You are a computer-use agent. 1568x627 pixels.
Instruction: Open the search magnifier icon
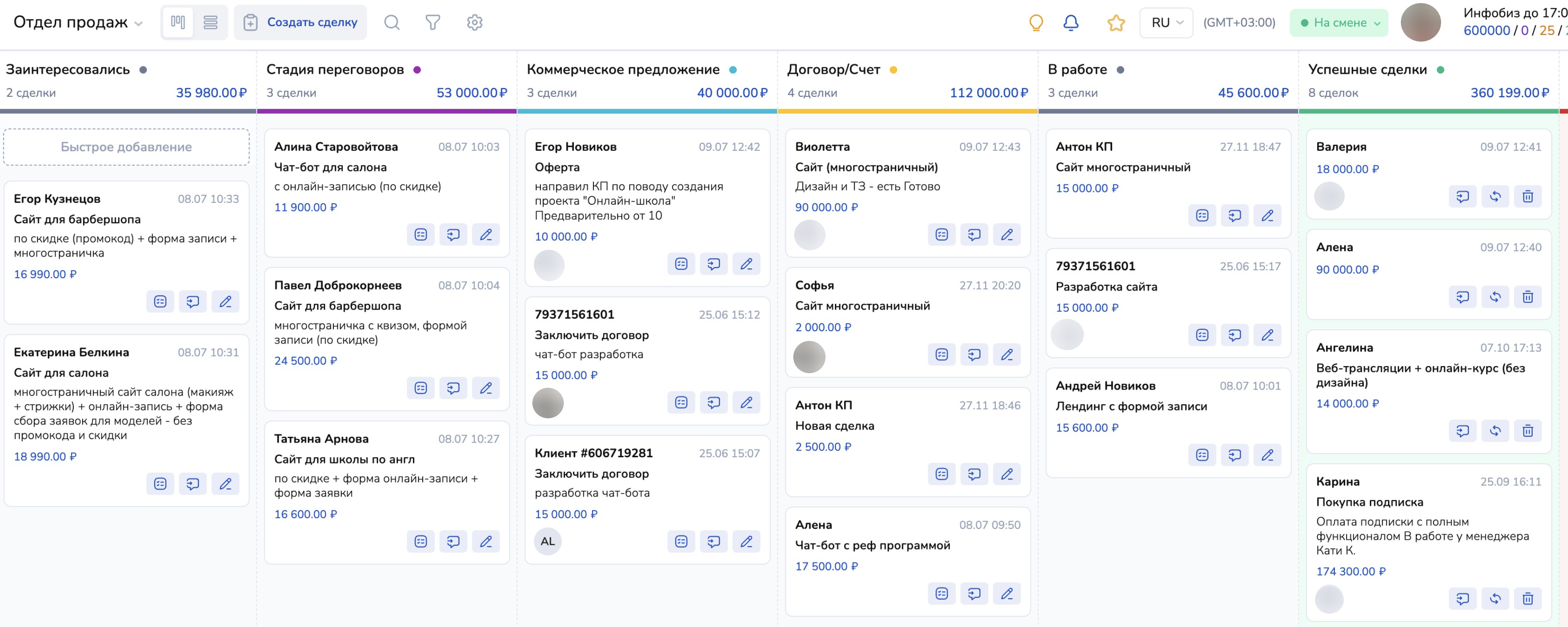(x=392, y=23)
